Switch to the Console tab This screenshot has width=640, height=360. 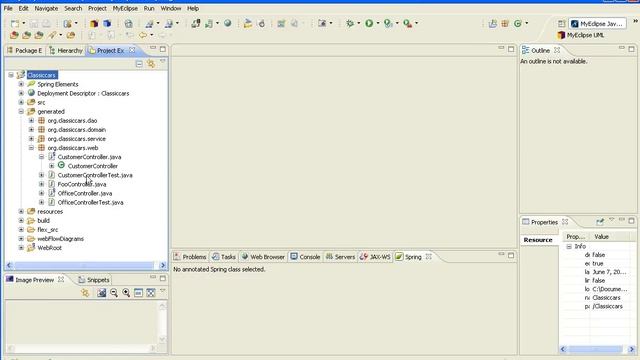point(305,257)
